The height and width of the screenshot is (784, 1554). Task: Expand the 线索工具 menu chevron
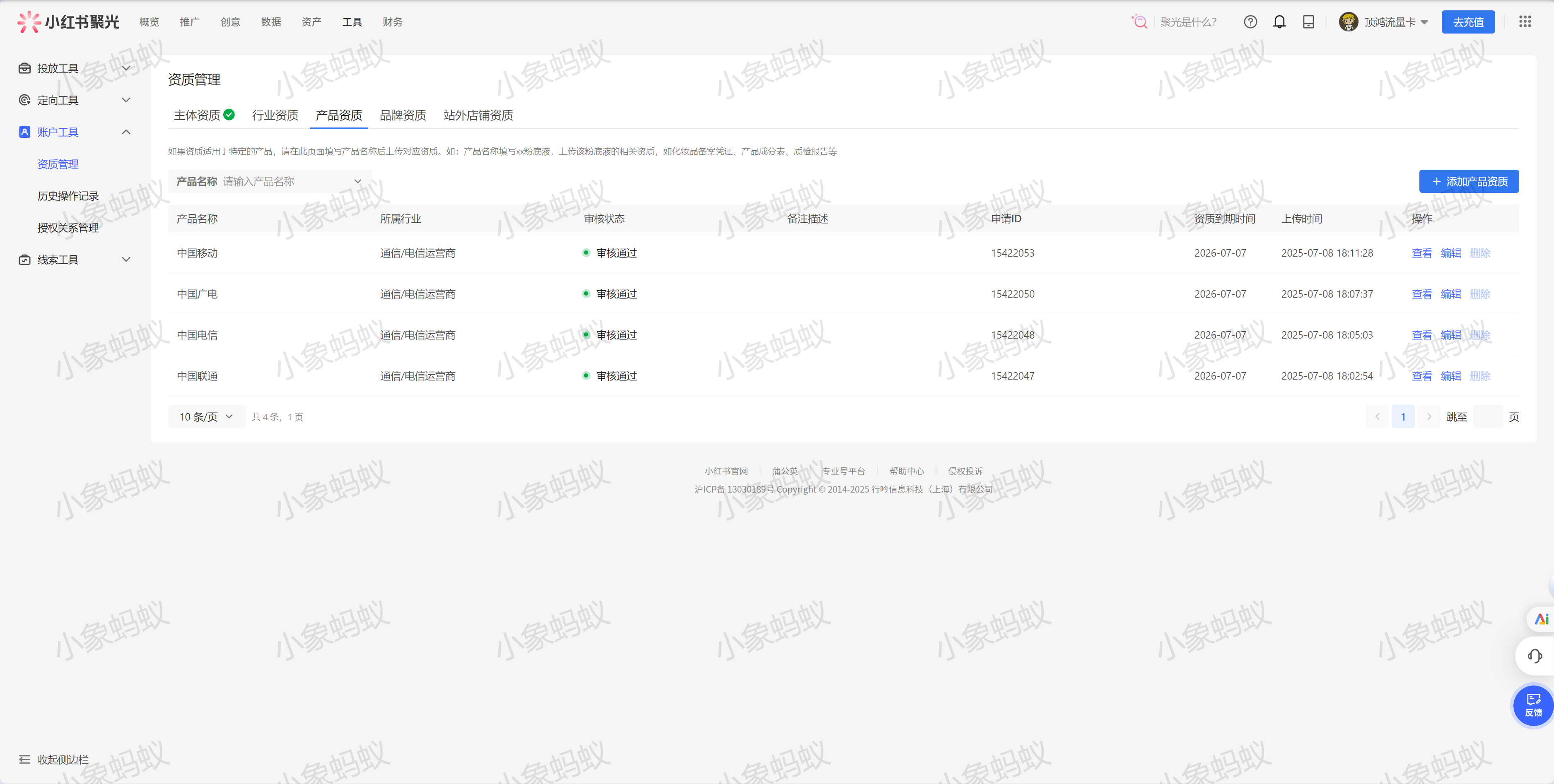coord(126,259)
